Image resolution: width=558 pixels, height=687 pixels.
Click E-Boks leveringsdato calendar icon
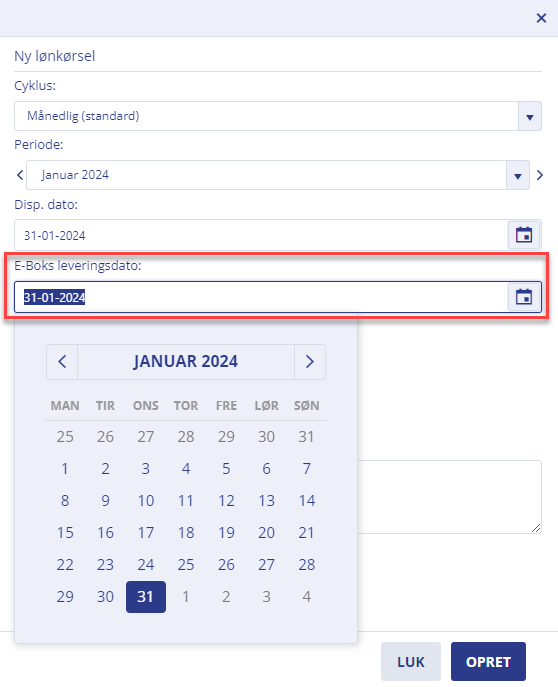[524, 297]
